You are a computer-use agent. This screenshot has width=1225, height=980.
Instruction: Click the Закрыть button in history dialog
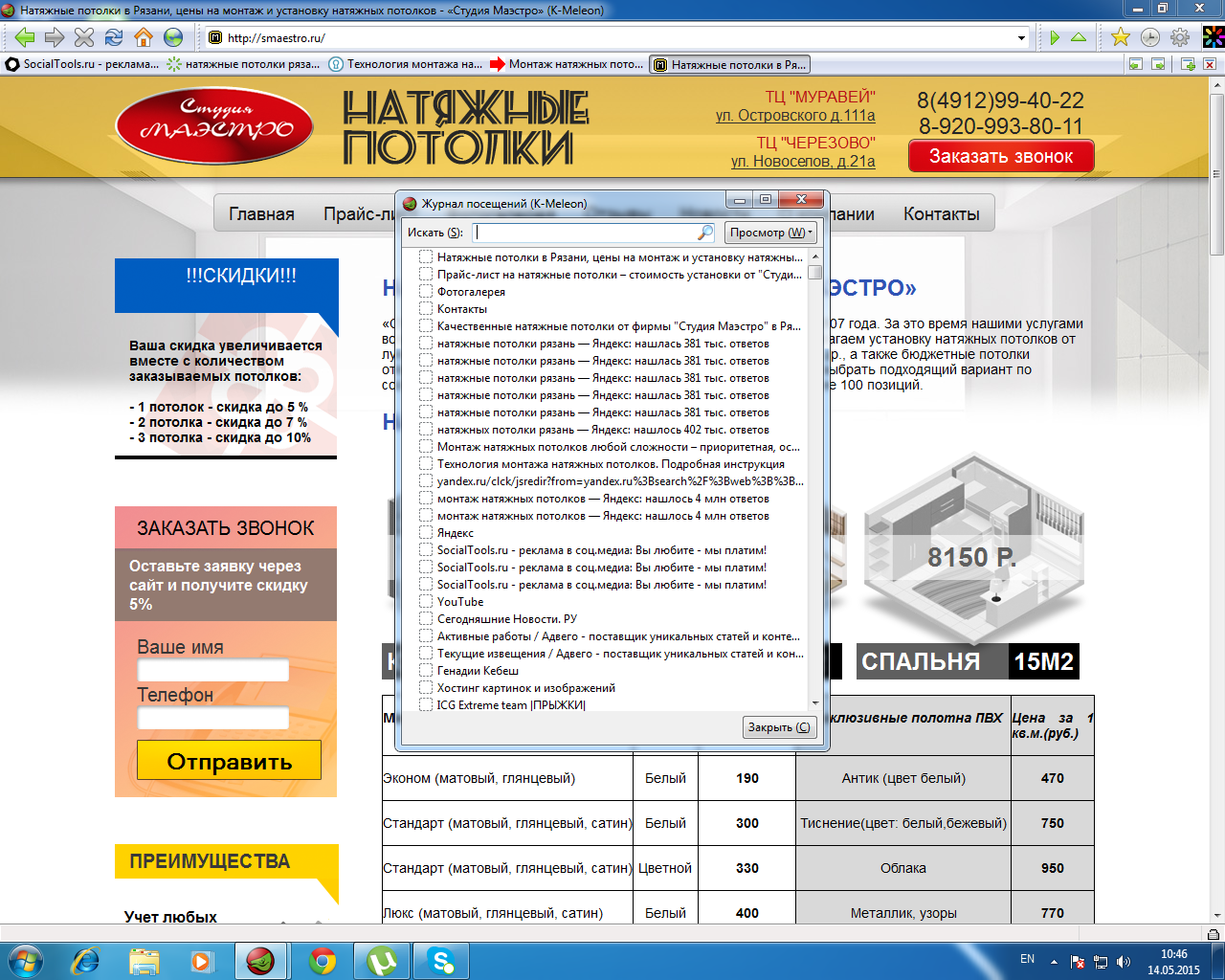pos(779,727)
